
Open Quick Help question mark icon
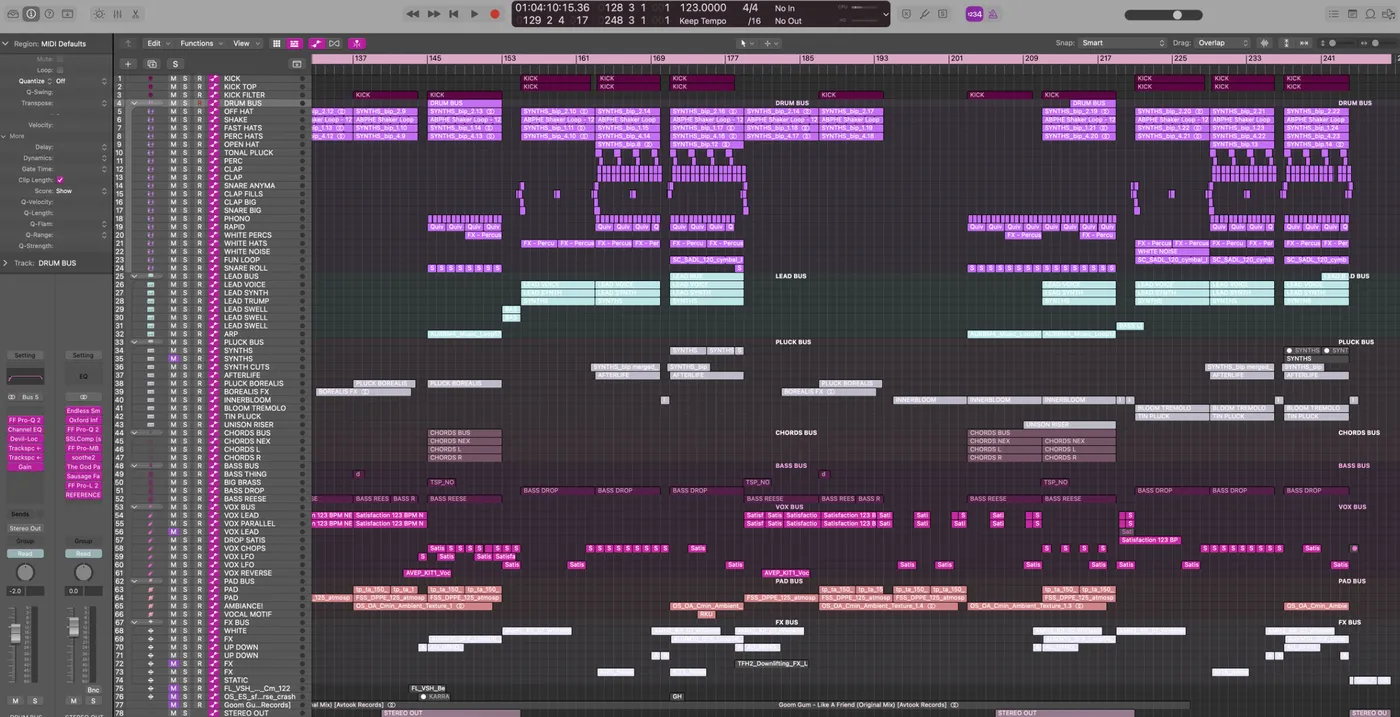pos(49,14)
